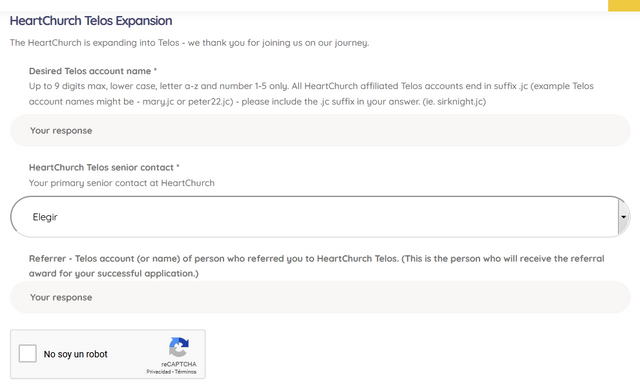
Task: Click the "No soy un robot" label text
Action: coord(76,354)
